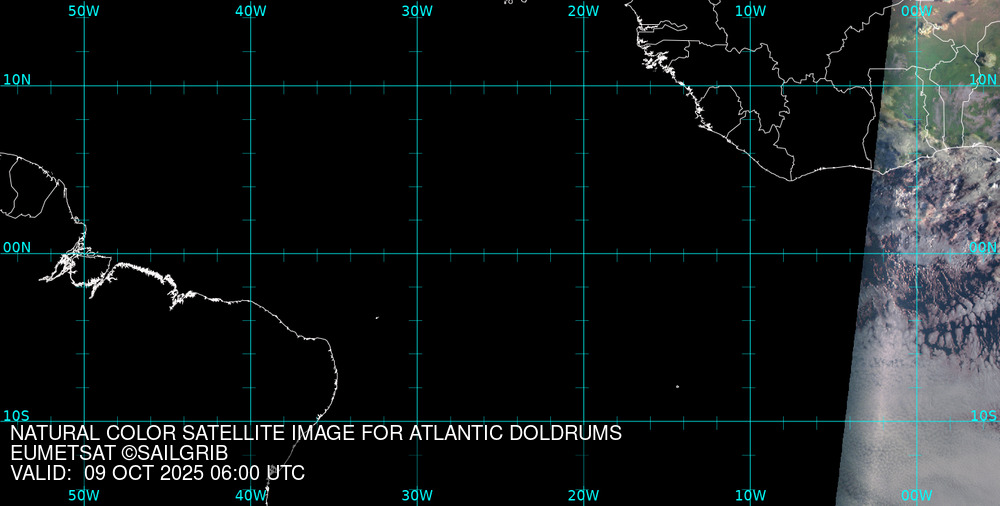This screenshot has height=506, width=1000.
Task: Click the grid intersection of 30W and the equator
Action: [x=417, y=253]
